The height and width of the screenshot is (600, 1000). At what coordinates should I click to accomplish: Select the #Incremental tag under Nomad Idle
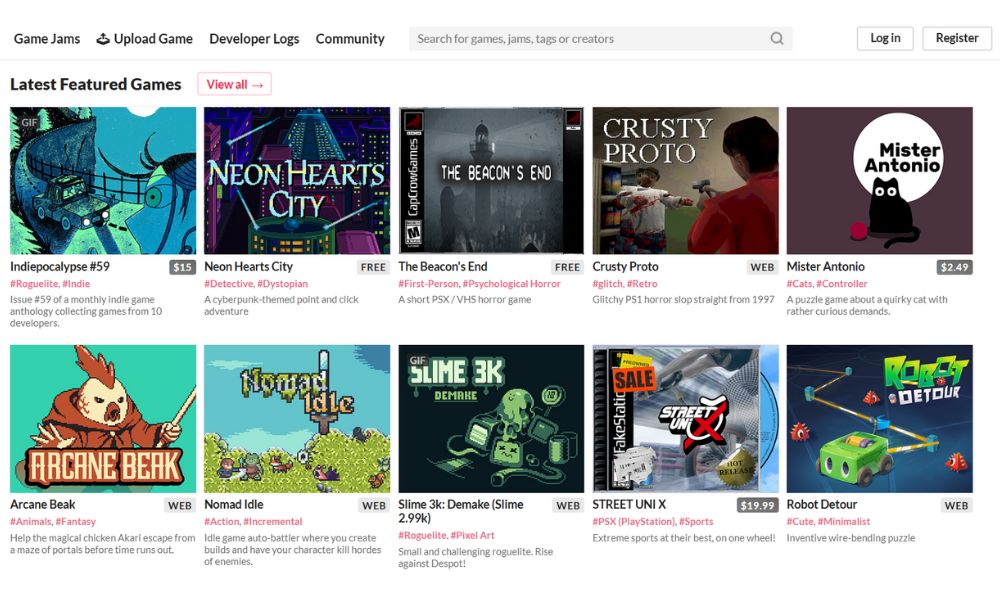[273, 522]
